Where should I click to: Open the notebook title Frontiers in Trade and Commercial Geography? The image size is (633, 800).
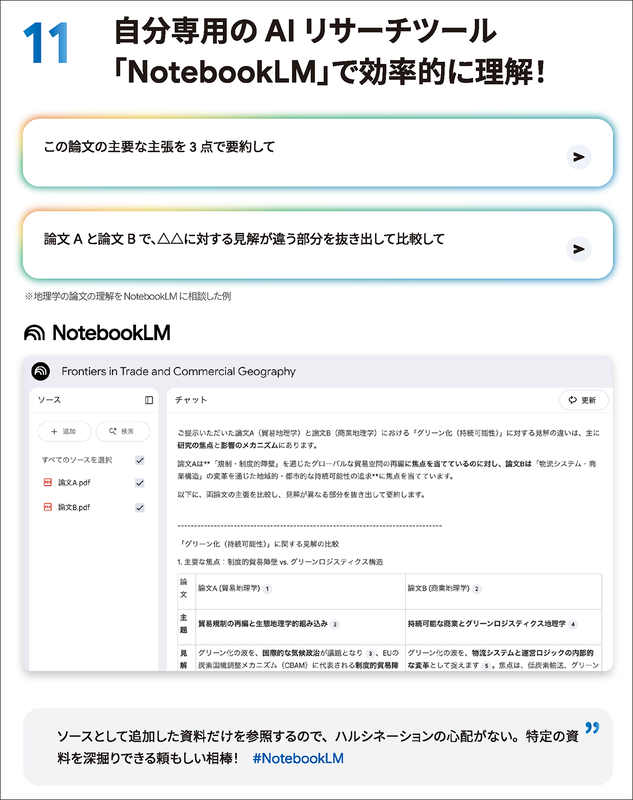point(179,371)
